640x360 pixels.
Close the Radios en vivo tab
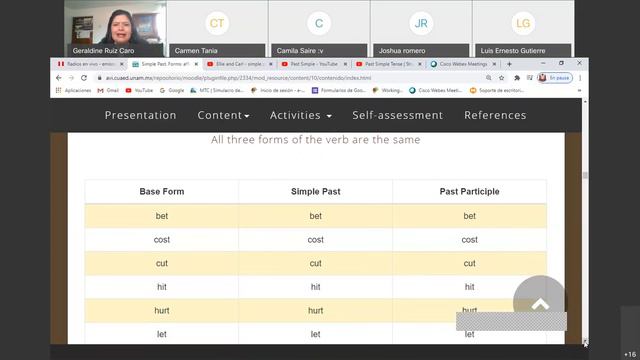coord(121,64)
